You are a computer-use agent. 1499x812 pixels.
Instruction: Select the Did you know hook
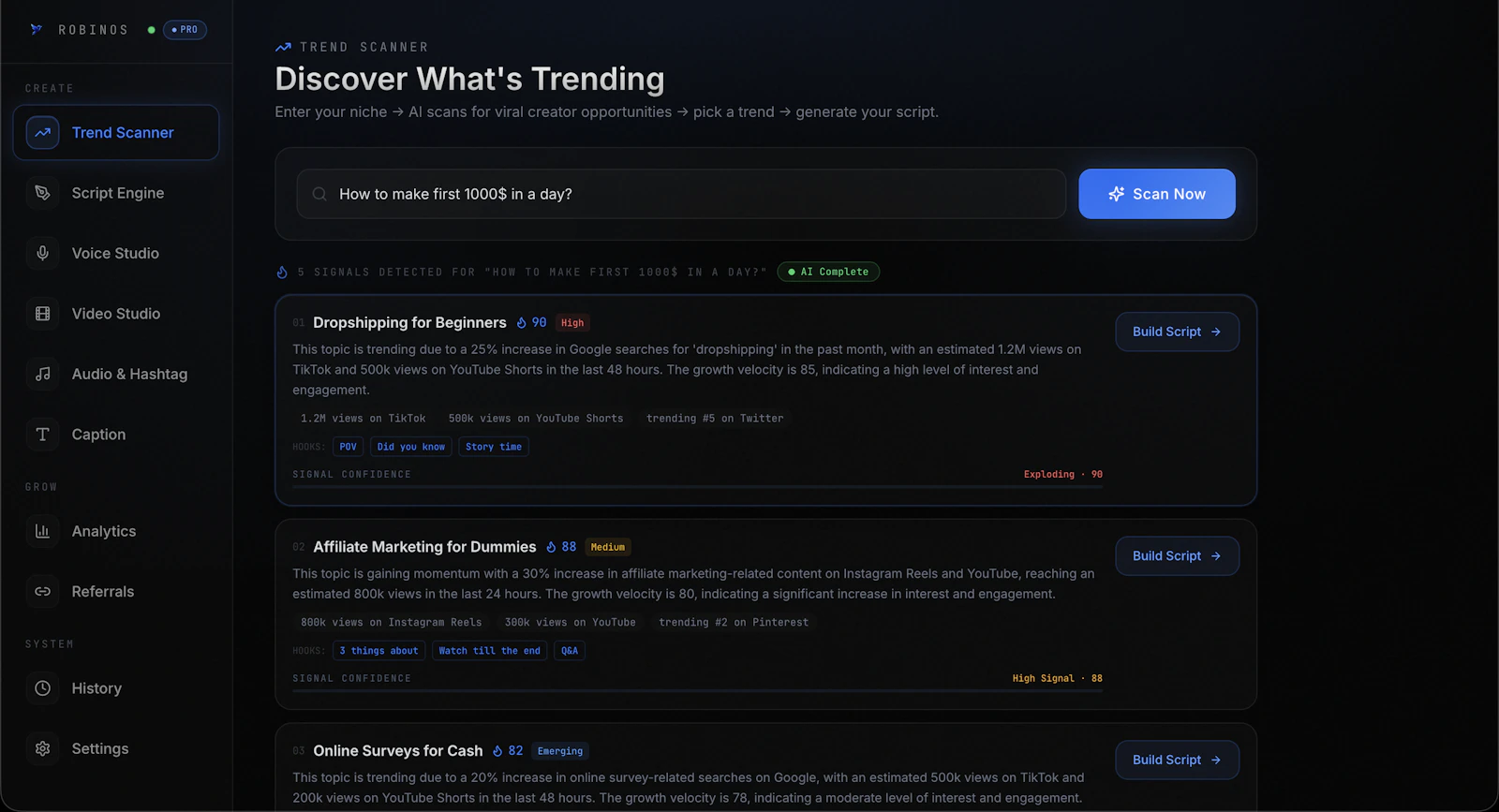pyautogui.click(x=411, y=447)
